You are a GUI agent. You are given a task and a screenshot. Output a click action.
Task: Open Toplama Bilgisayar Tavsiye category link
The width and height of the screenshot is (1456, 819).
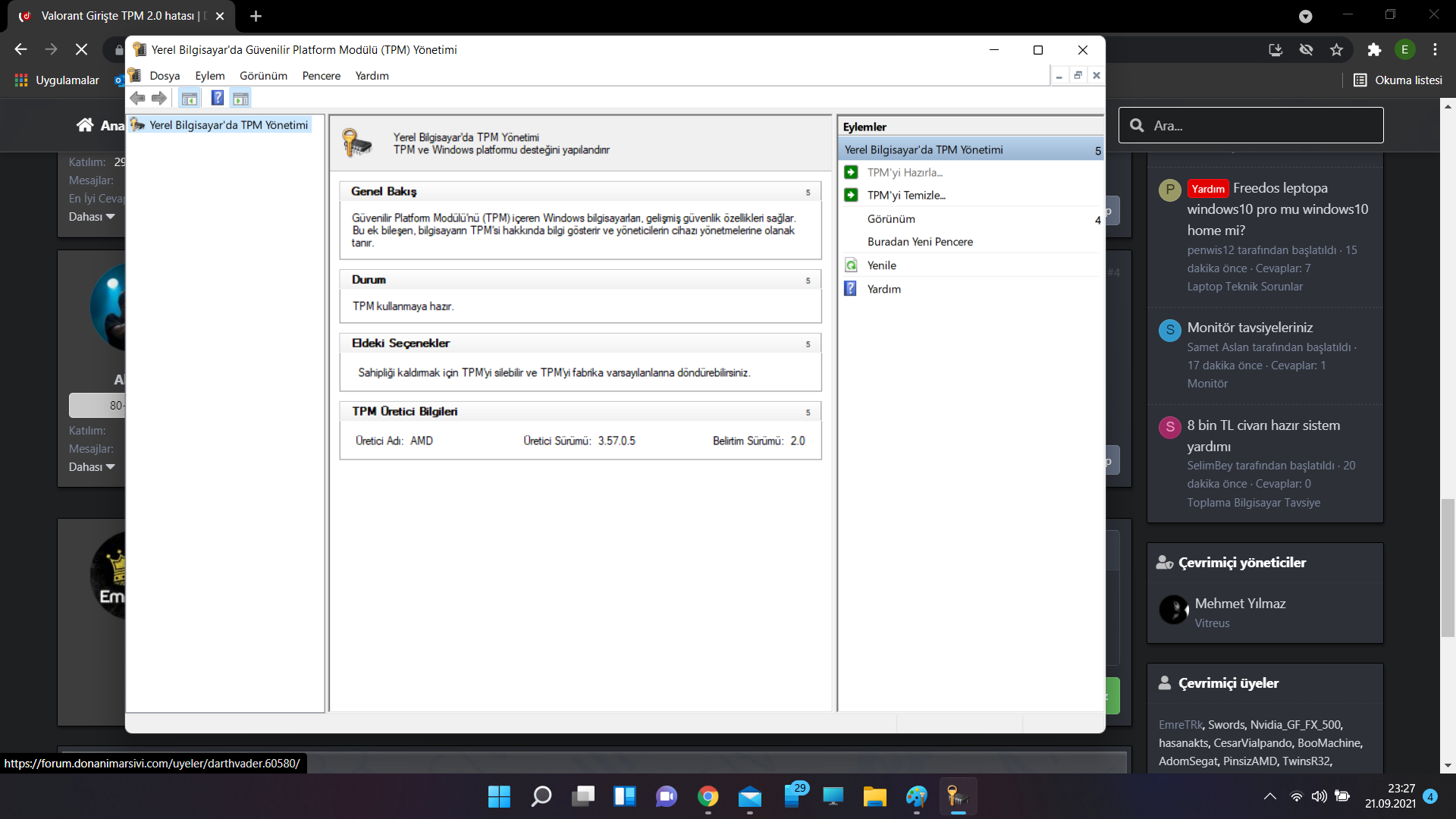1254,503
